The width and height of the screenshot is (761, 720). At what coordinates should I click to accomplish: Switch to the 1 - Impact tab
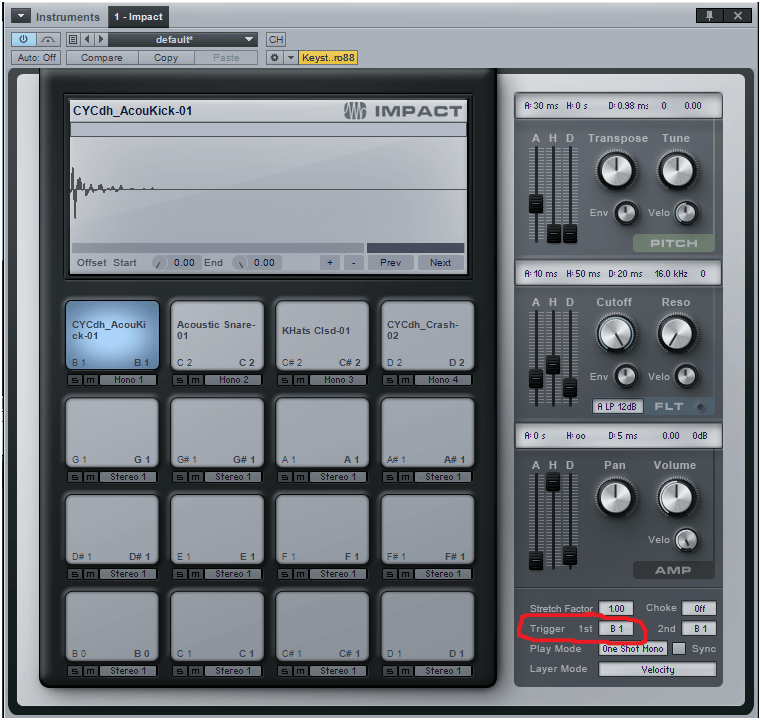point(138,16)
